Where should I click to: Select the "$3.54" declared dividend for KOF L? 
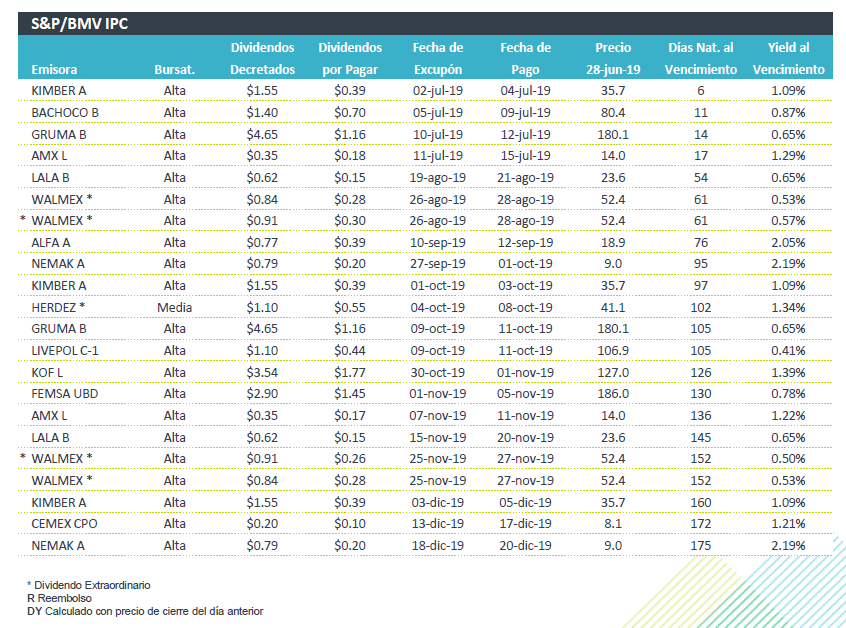pyautogui.click(x=262, y=372)
